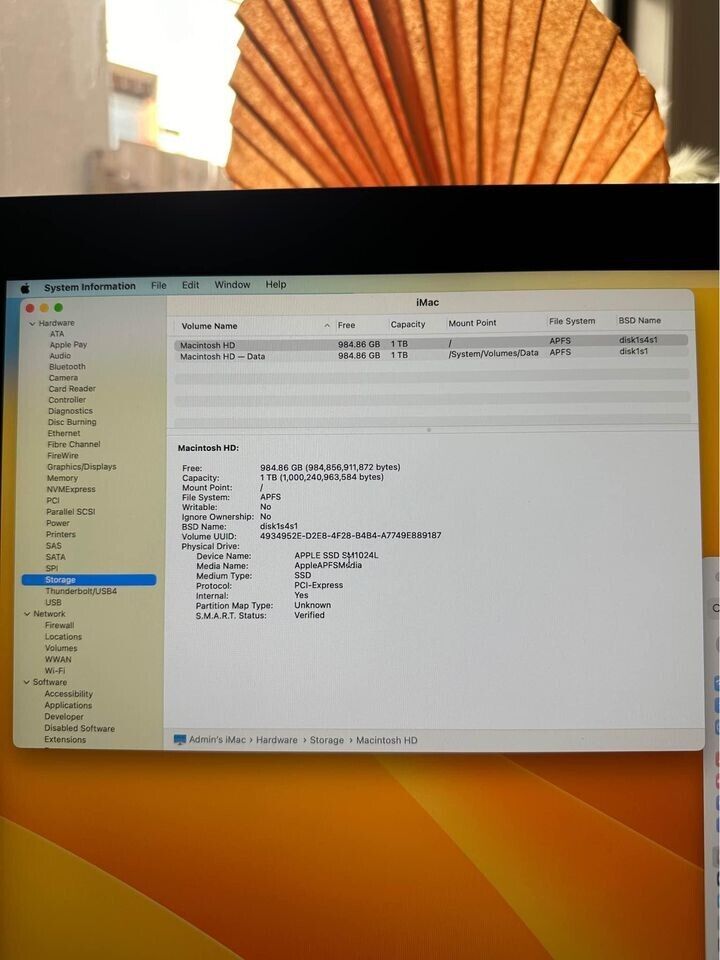Select Disabled Software in the sidebar
The image size is (720, 960).
[79, 728]
